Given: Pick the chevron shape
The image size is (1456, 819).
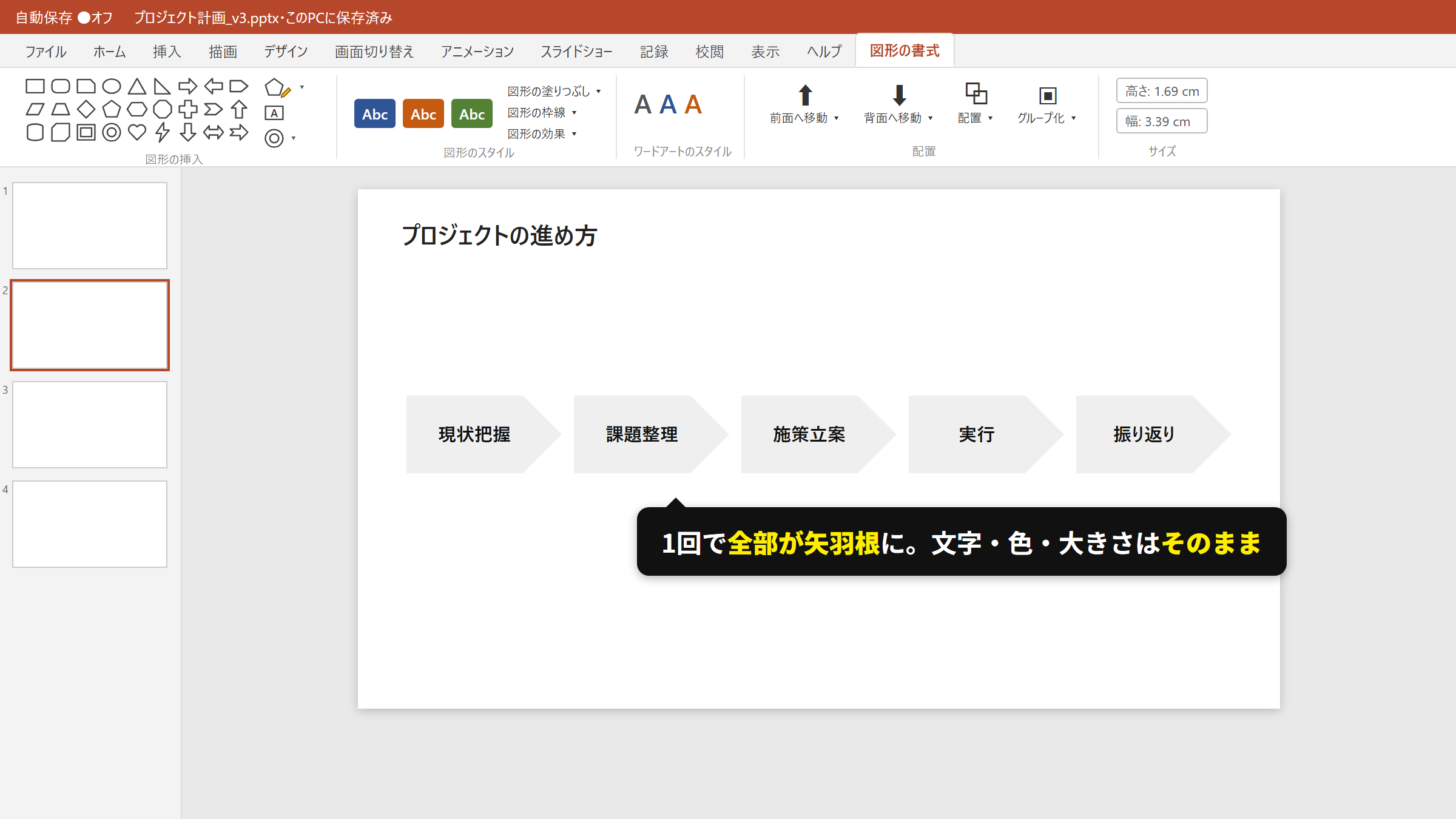Looking at the screenshot, I should click(214, 109).
